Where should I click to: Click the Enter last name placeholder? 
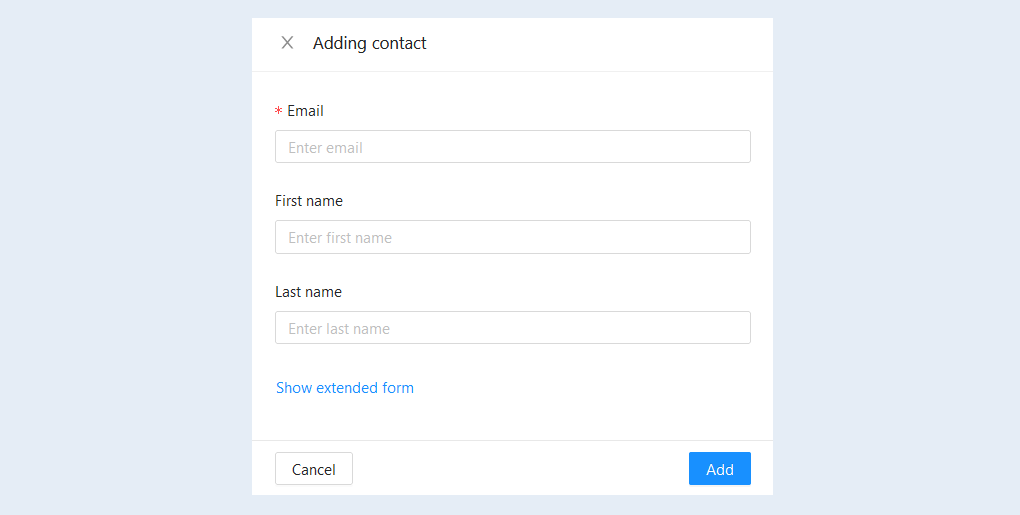339,329
